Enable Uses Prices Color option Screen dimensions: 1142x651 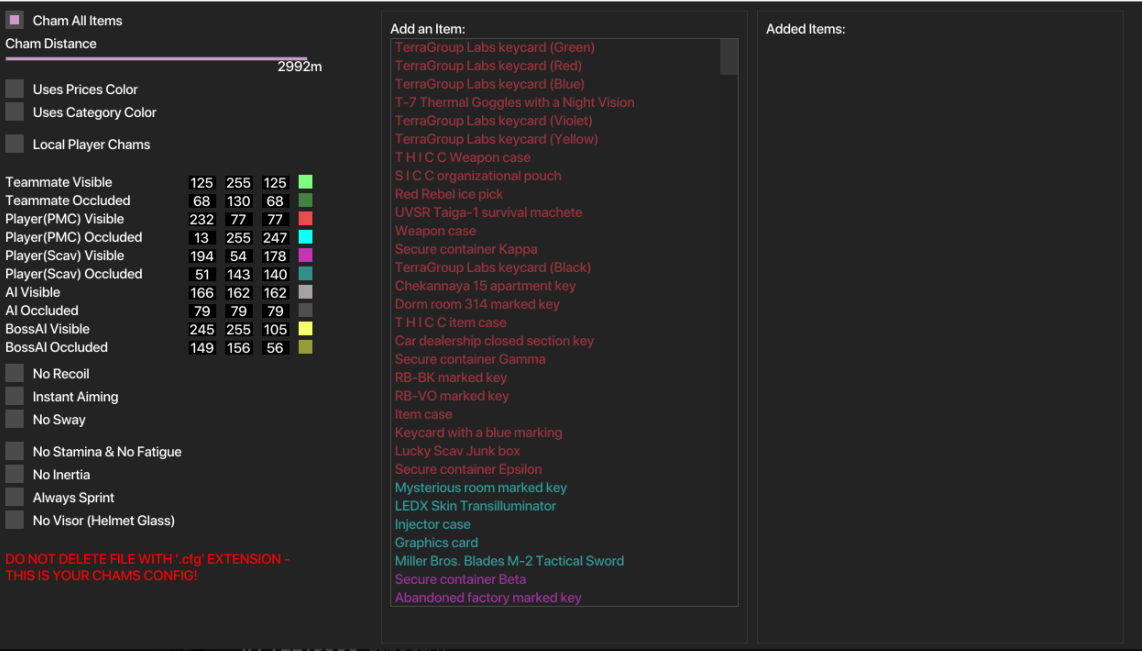tap(15, 89)
